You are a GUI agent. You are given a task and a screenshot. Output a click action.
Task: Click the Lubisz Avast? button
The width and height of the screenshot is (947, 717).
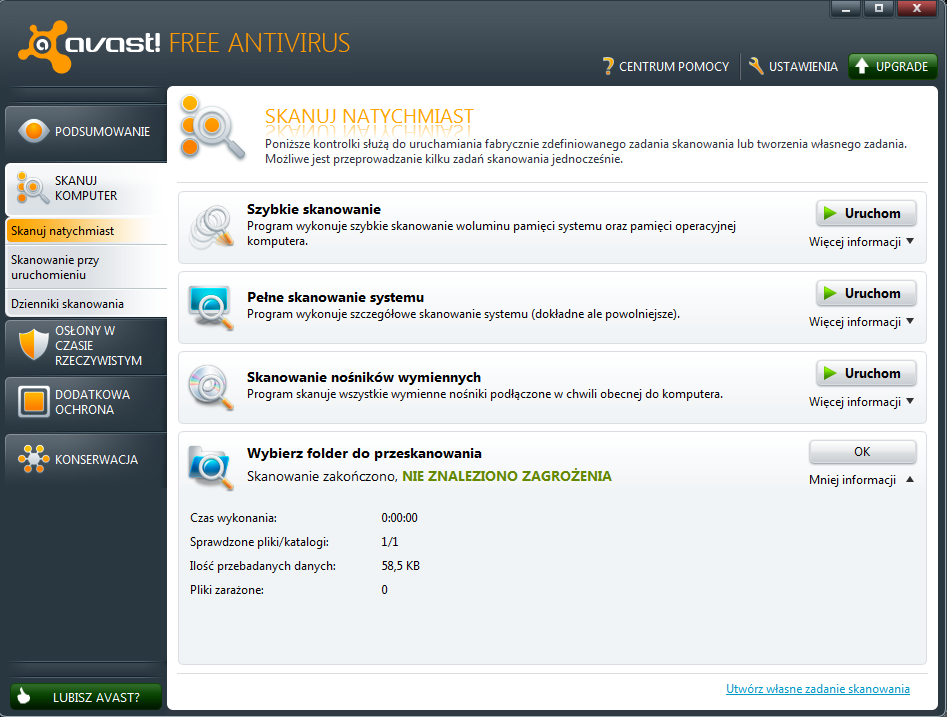pyautogui.click(x=86, y=697)
